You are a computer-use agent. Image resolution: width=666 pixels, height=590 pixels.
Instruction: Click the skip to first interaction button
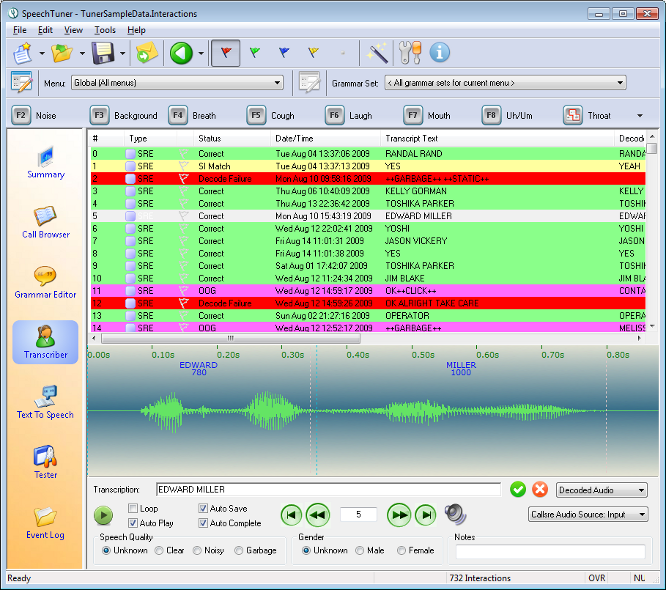tap(291, 515)
